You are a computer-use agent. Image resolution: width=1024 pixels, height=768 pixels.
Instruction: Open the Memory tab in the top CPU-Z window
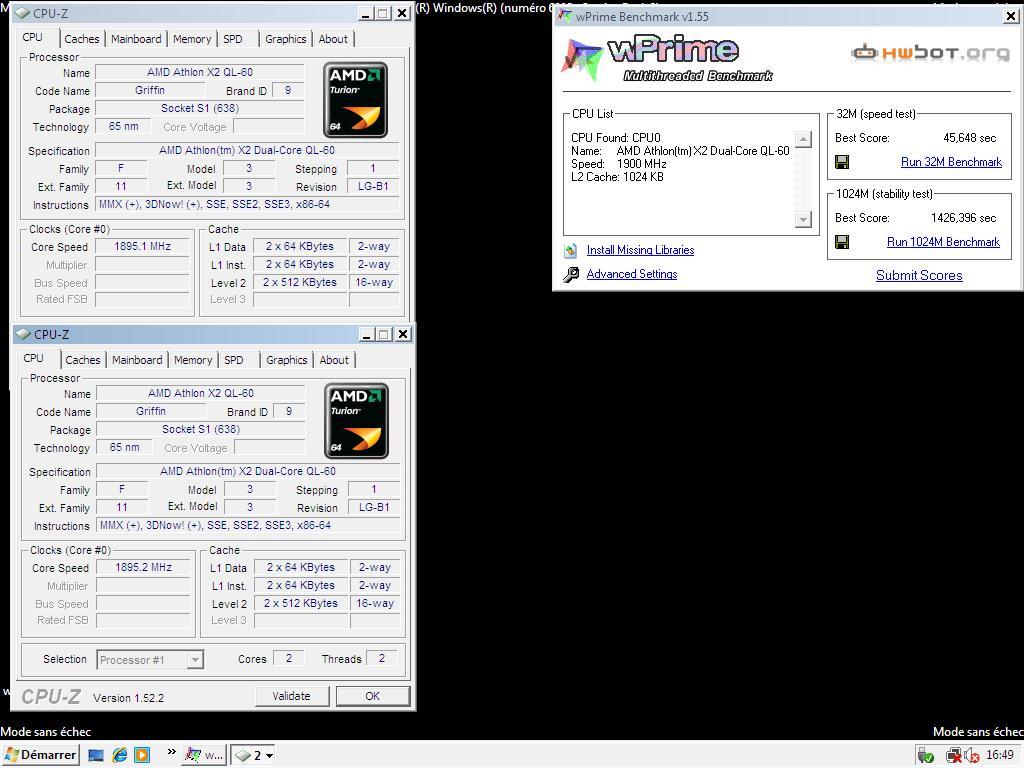192,39
